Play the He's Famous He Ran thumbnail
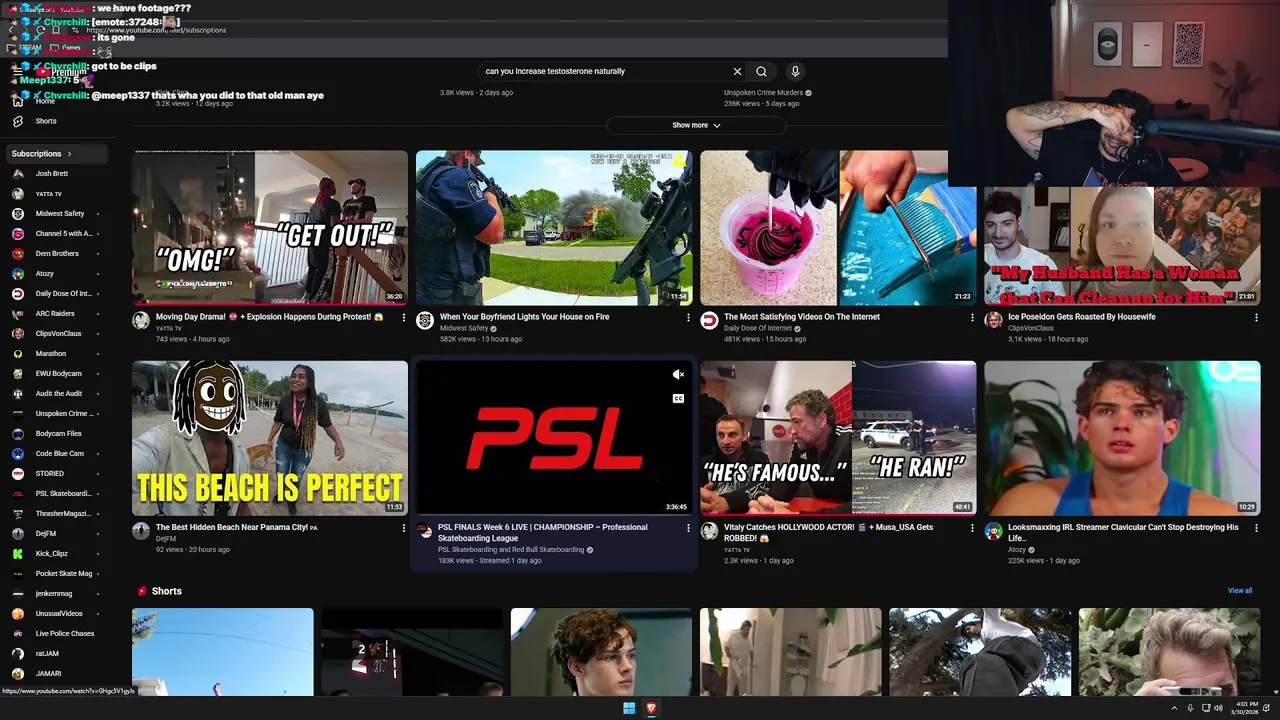The height and width of the screenshot is (720, 1280). pos(838,438)
